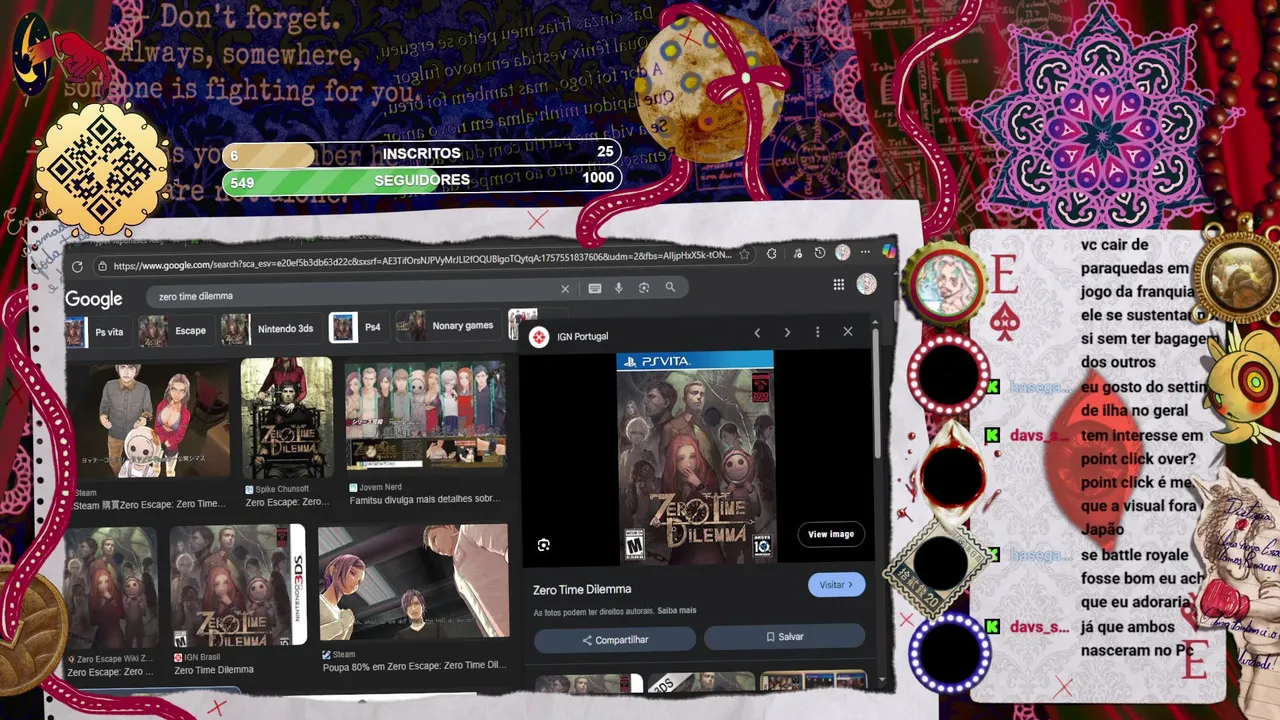Click the chat avatar portrait at top
The image size is (1280, 720).
(945, 283)
